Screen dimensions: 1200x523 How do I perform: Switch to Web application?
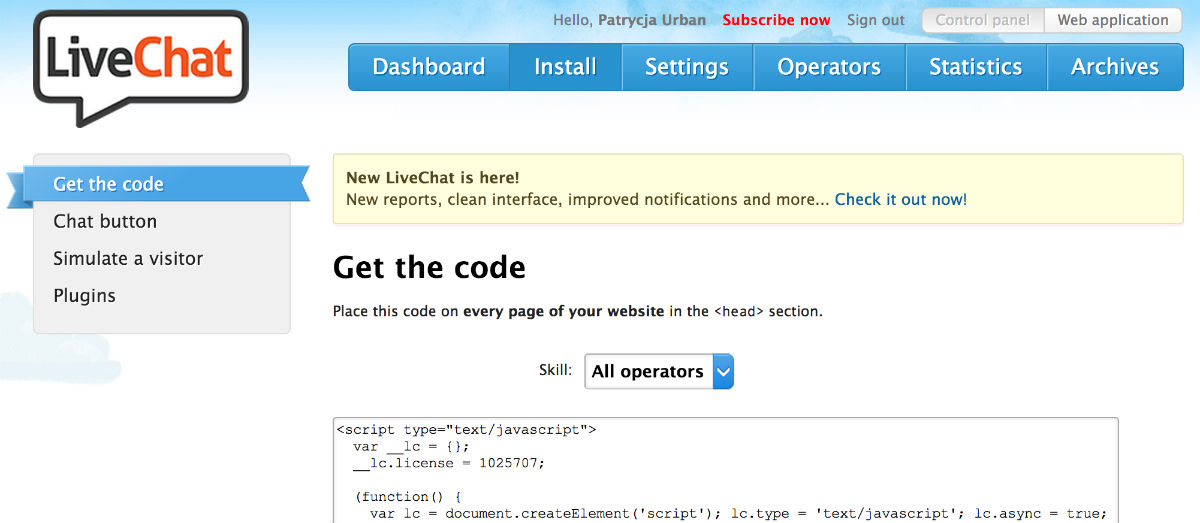1113,20
